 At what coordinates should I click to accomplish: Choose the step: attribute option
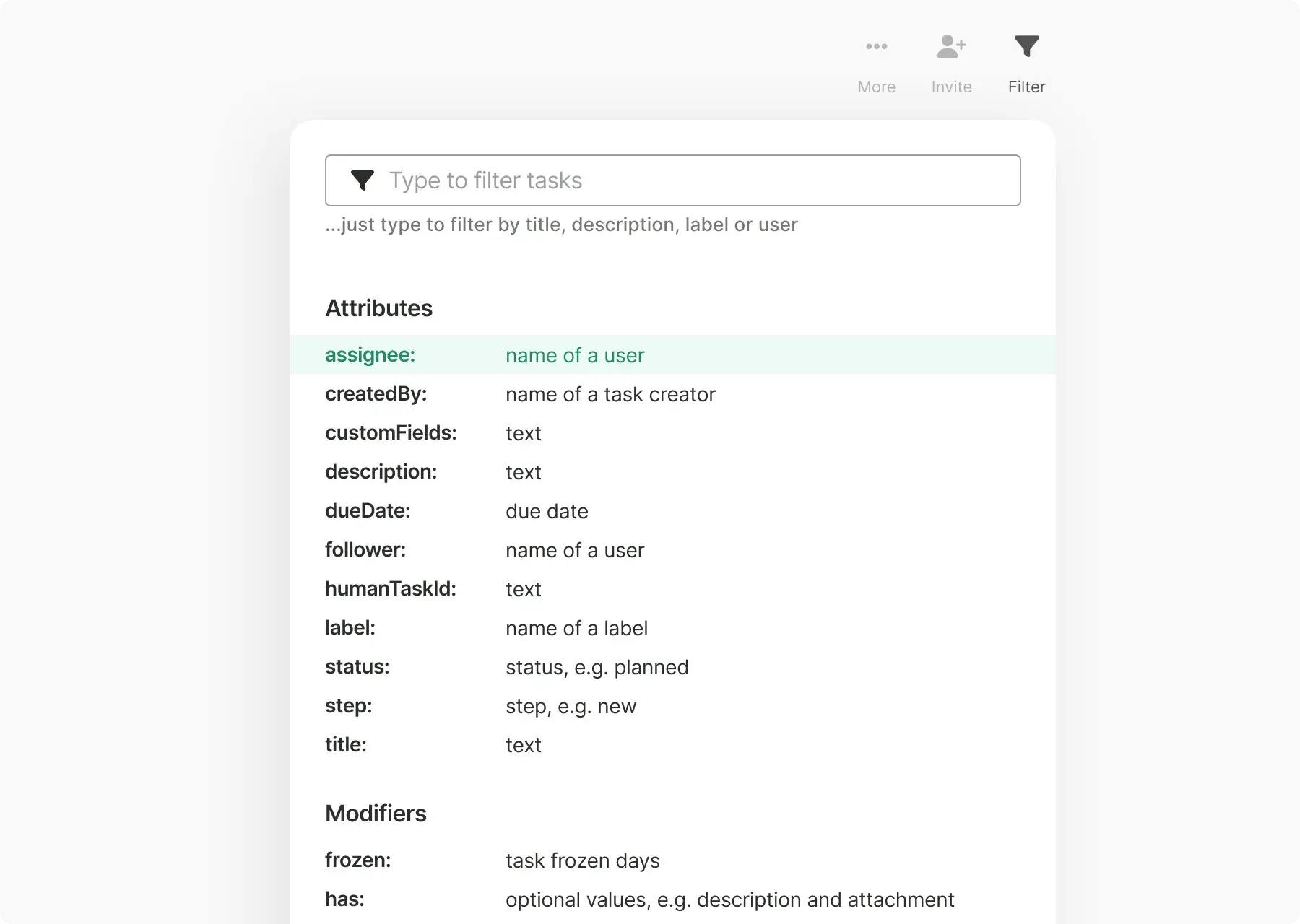[348, 706]
